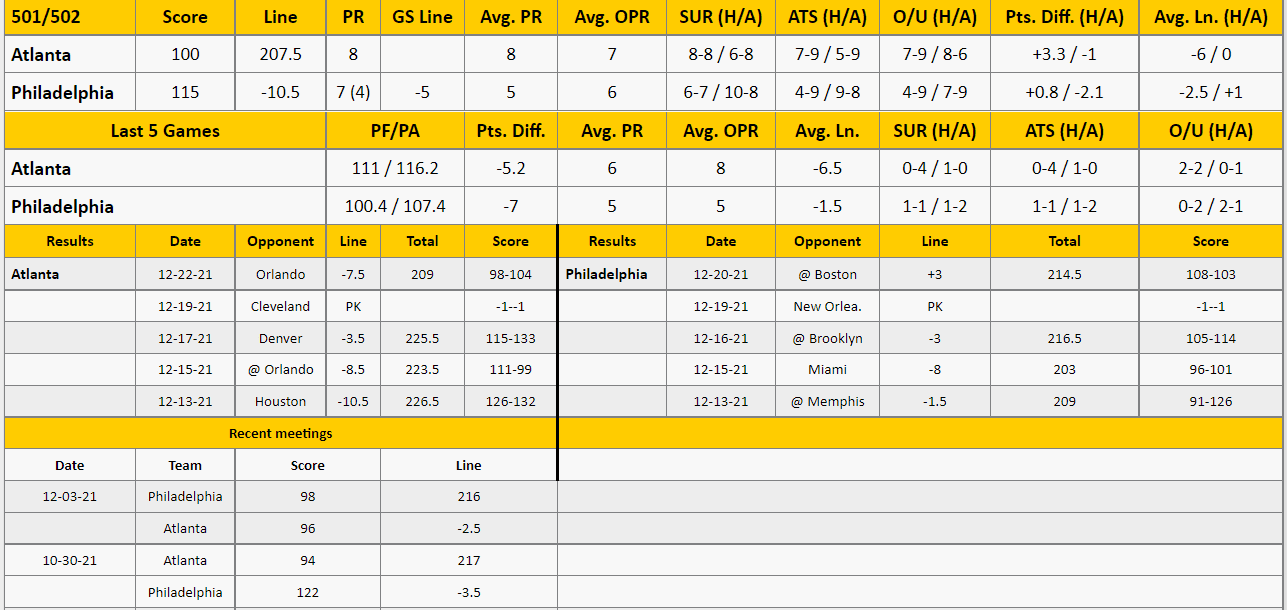Click the Avg. OPR header in top row
This screenshot has width=1287, height=610.
pyautogui.click(x=612, y=17)
